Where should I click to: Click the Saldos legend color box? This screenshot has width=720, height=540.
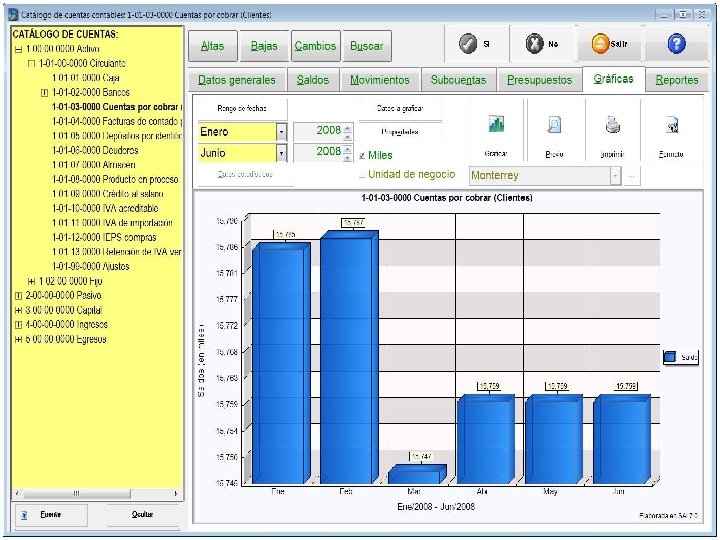[670, 357]
